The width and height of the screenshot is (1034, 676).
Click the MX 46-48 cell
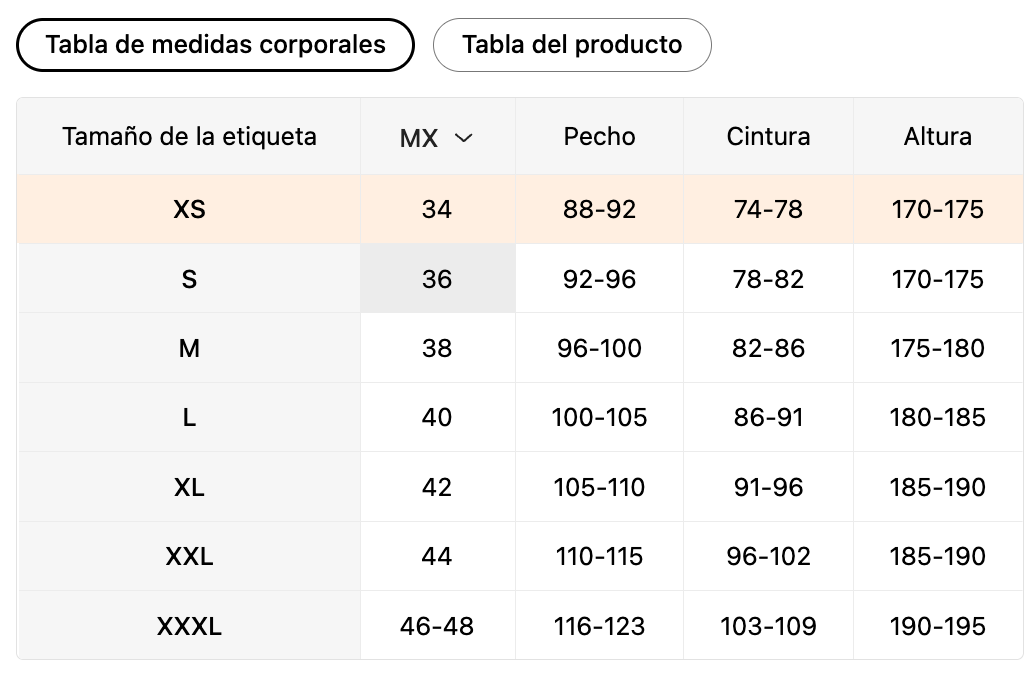tap(437, 626)
